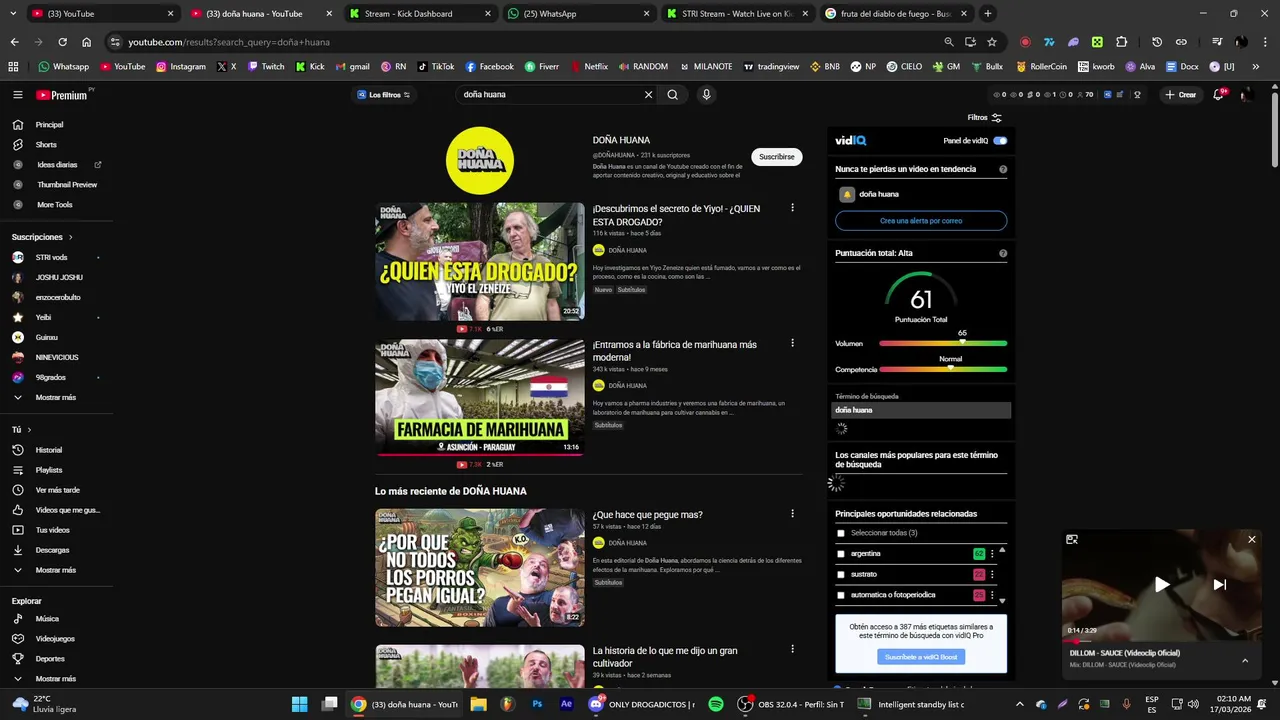
Task: Switch to STRI Stream Watch Live tab
Action: (737, 14)
